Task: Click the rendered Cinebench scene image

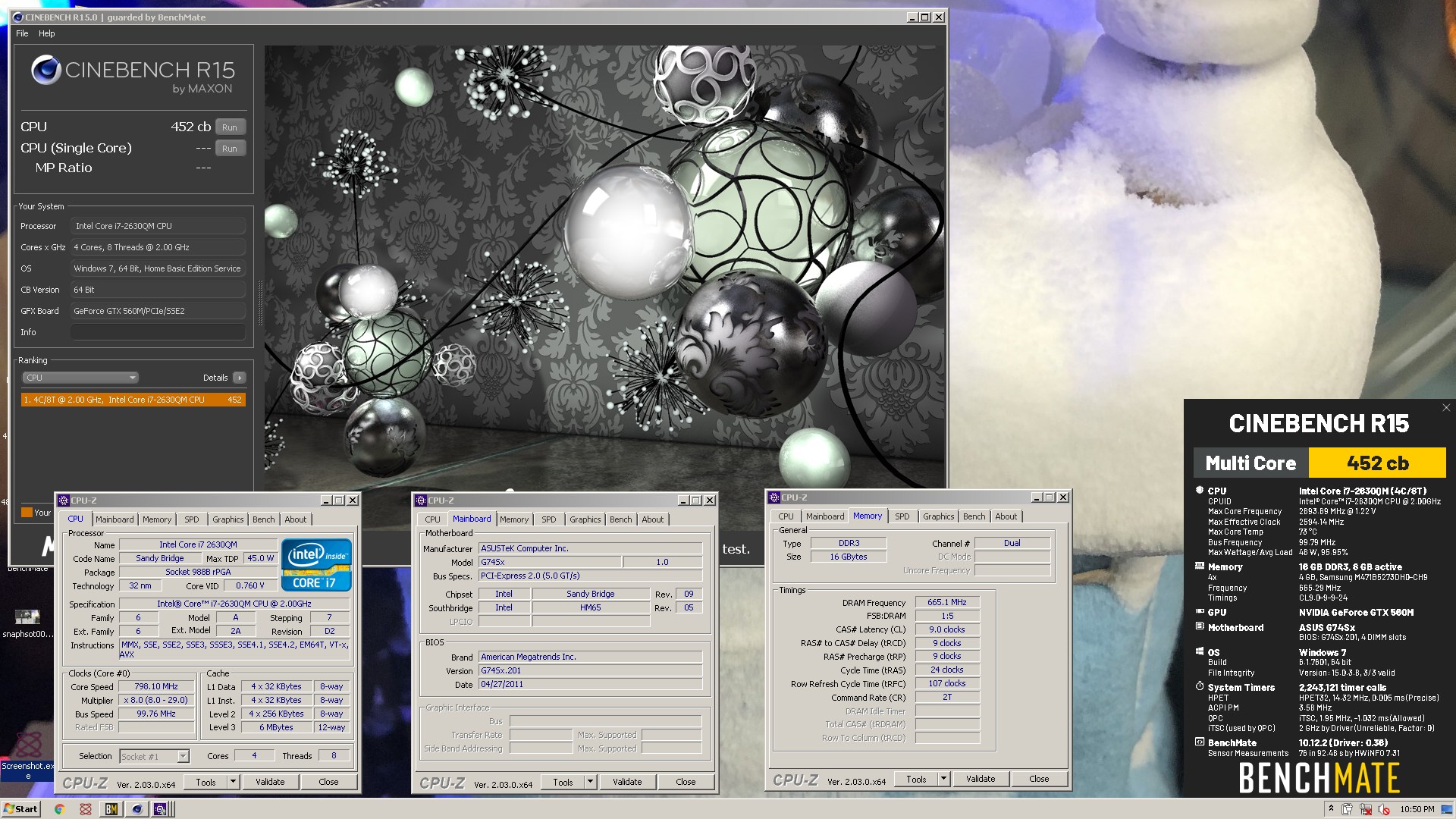Action: click(604, 267)
